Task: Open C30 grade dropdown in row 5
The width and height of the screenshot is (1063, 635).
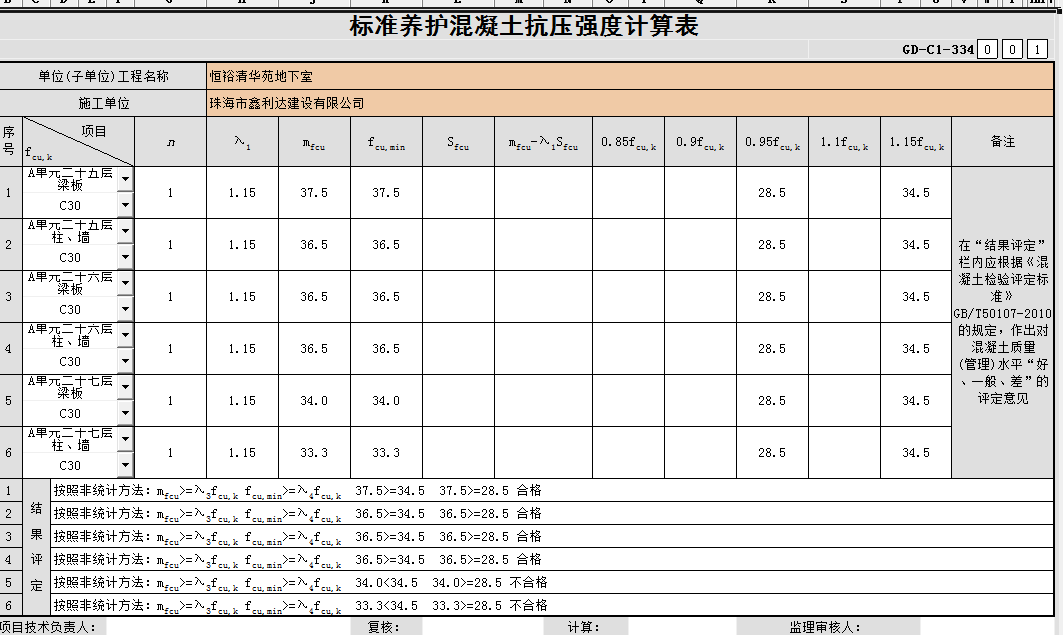Action: [125, 413]
